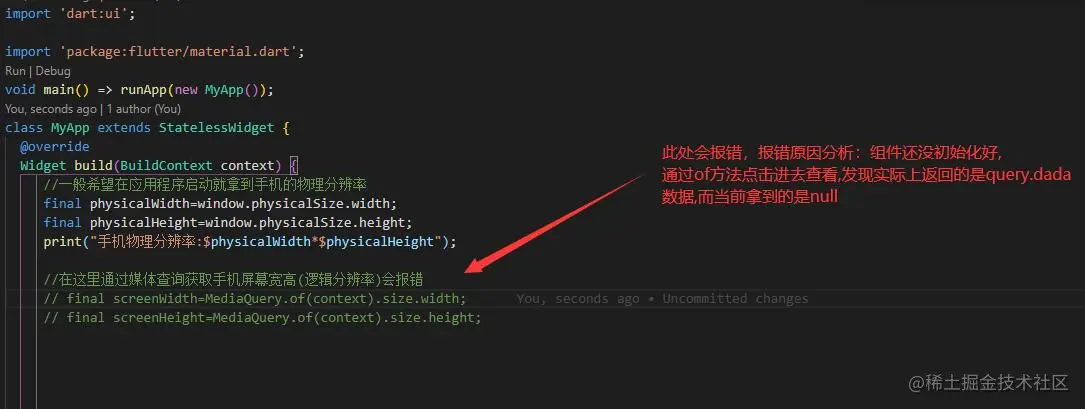Click 'You, seconds ago' above class MyApp

[x=51, y=109]
